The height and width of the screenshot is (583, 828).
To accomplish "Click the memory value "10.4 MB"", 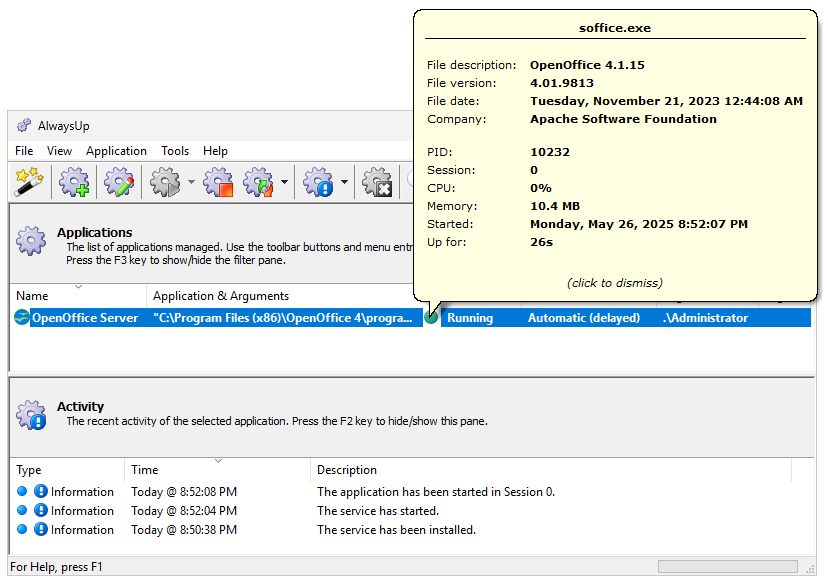I will pos(555,206).
